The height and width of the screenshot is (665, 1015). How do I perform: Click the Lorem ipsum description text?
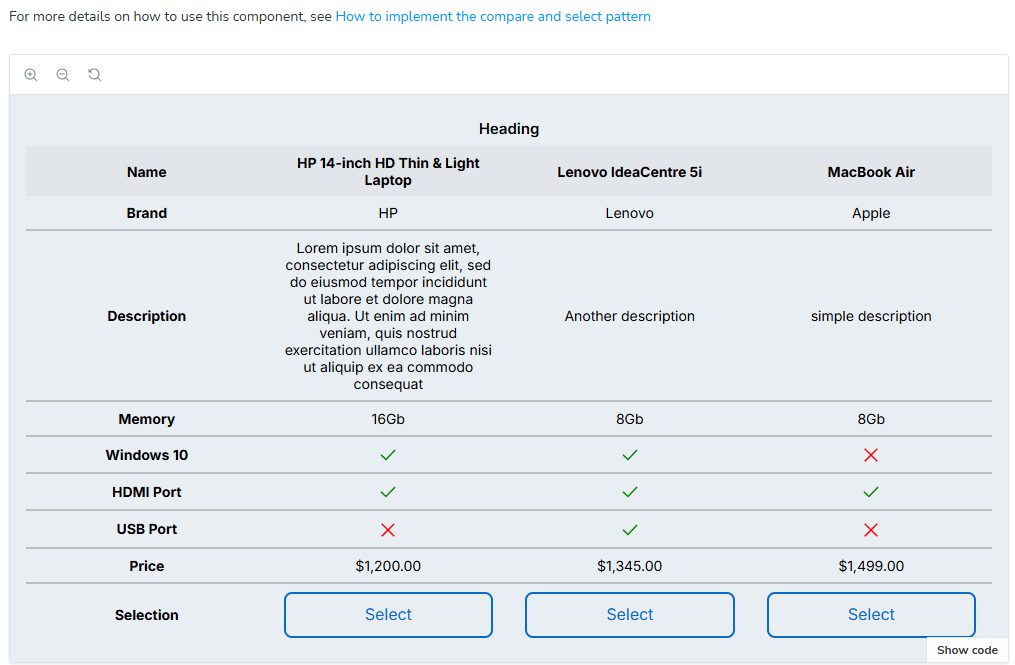tap(388, 316)
